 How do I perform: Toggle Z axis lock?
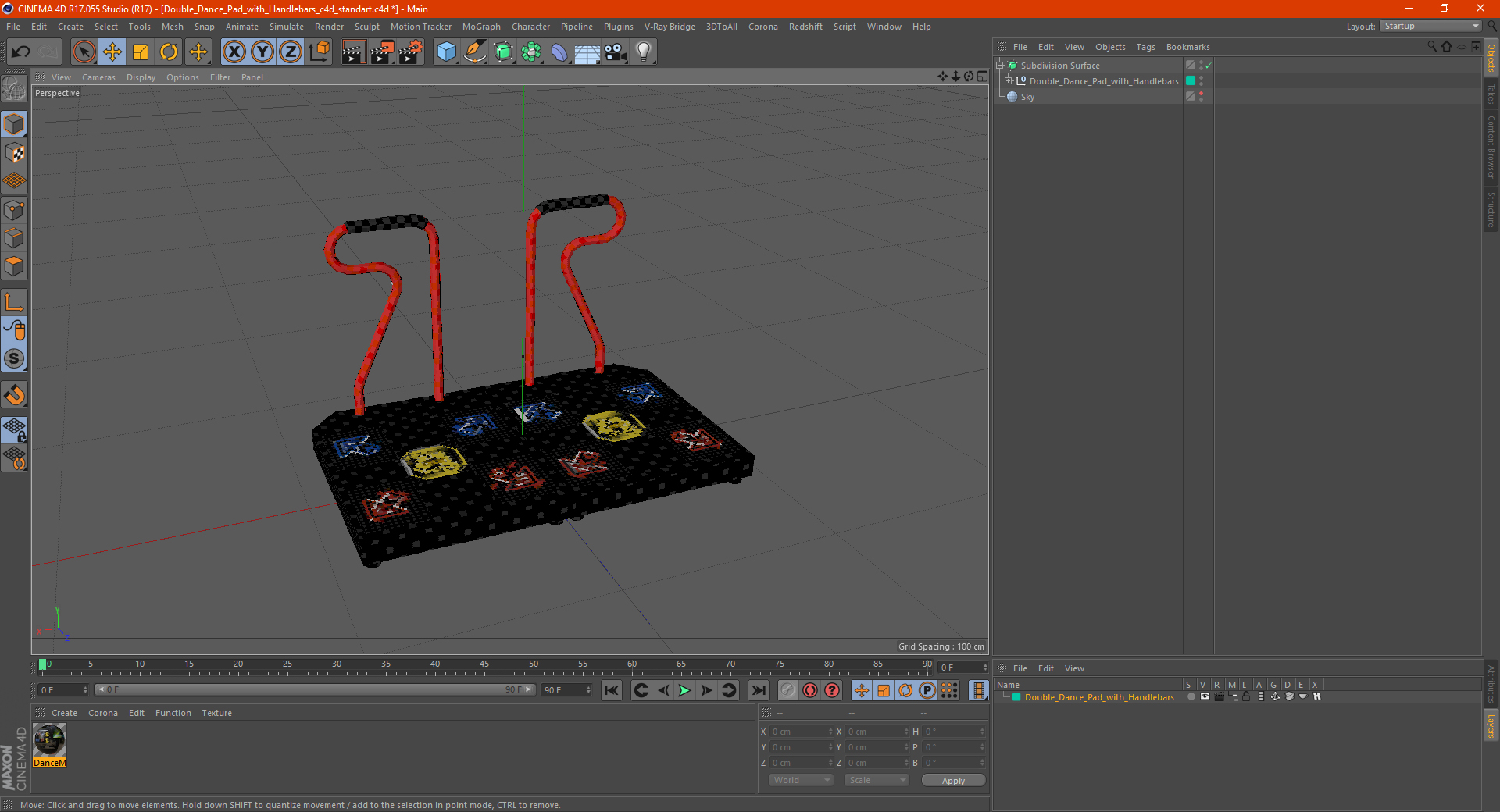click(291, 52)
